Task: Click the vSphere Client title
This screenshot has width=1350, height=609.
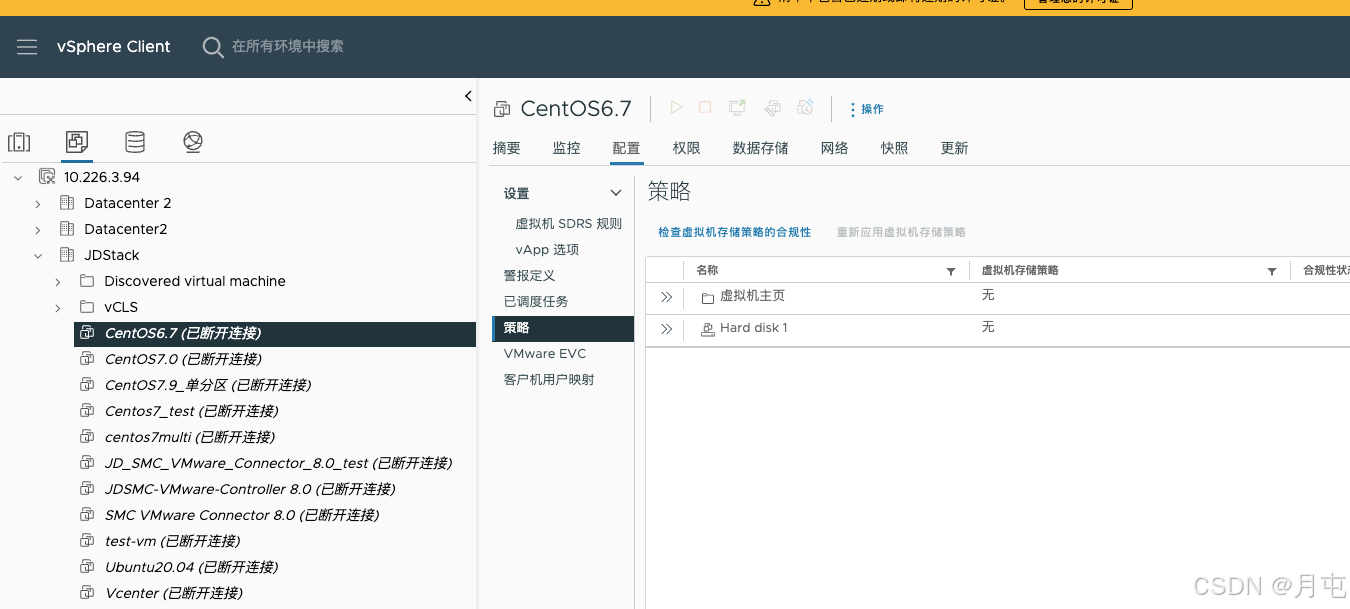Action: (x=114, y=46)
